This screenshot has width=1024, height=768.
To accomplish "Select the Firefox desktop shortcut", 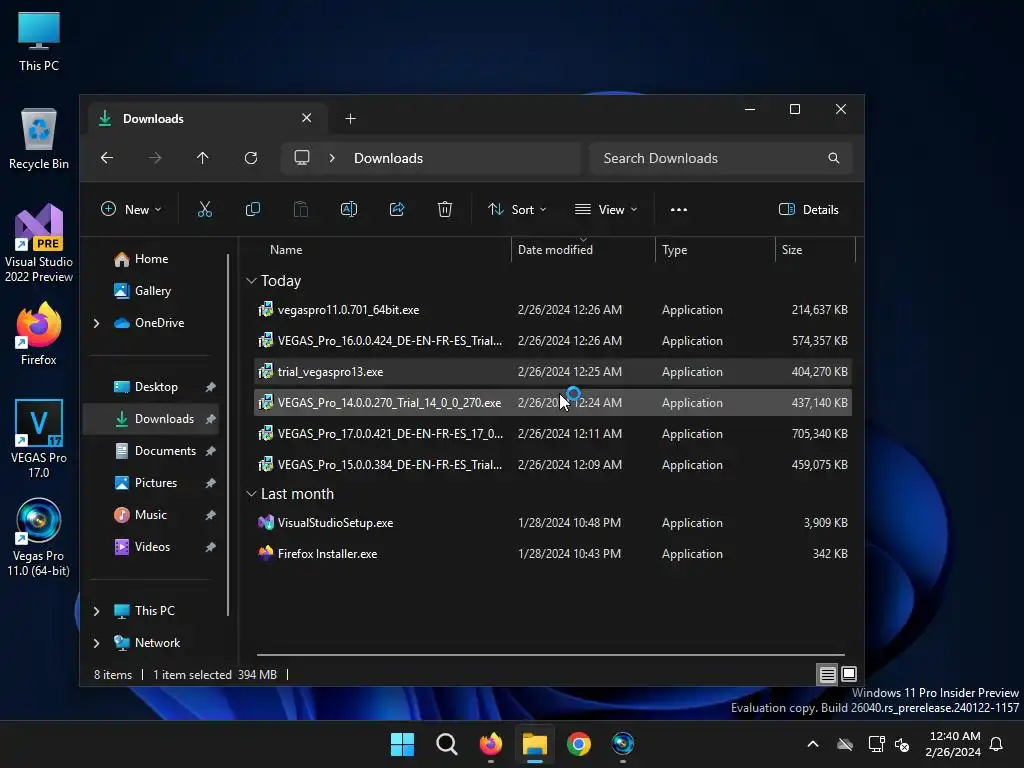I will [39, 333].
